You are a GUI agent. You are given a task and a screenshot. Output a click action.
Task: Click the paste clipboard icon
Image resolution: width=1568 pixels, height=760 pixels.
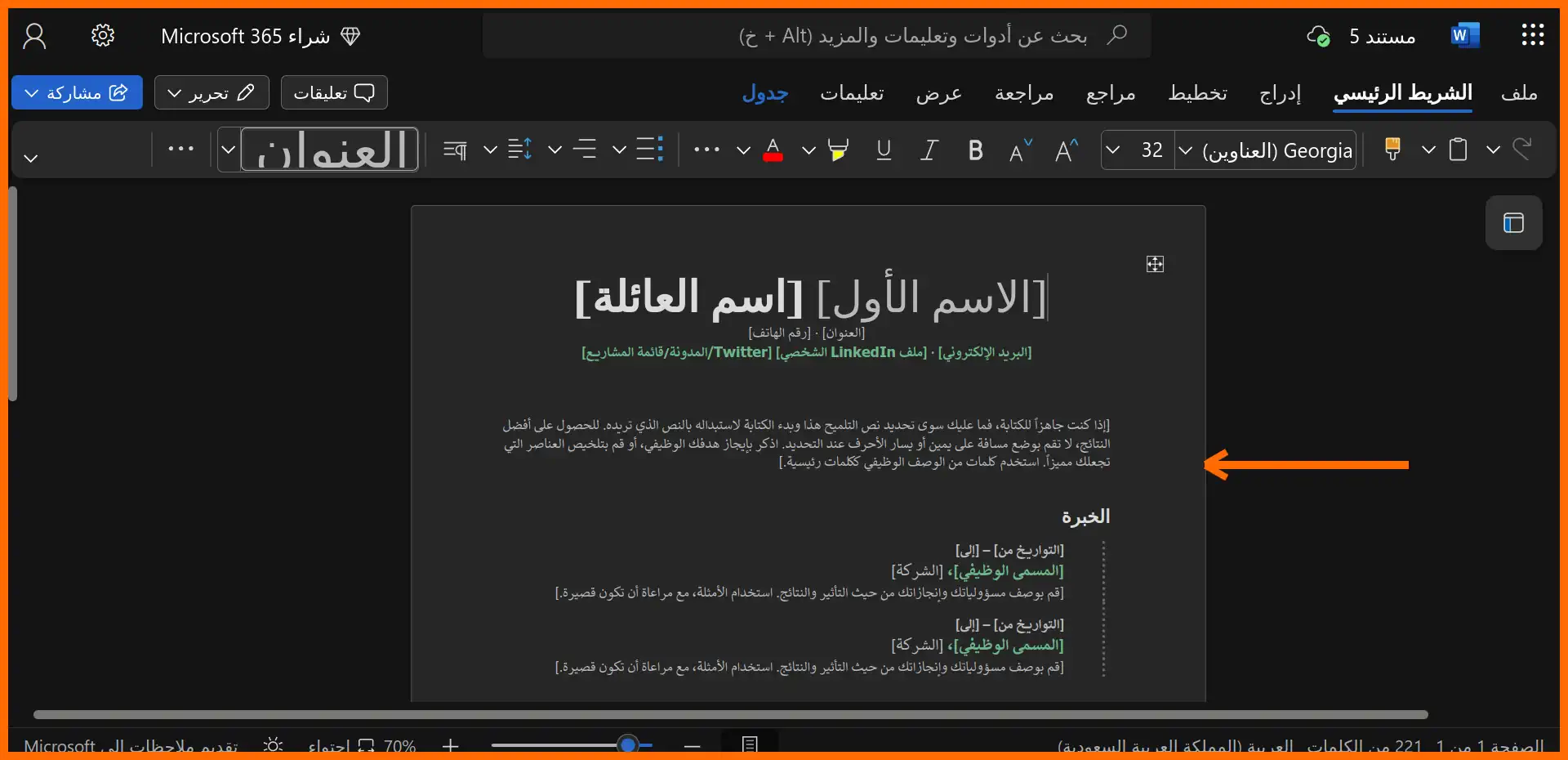[x=1458, y=150]
